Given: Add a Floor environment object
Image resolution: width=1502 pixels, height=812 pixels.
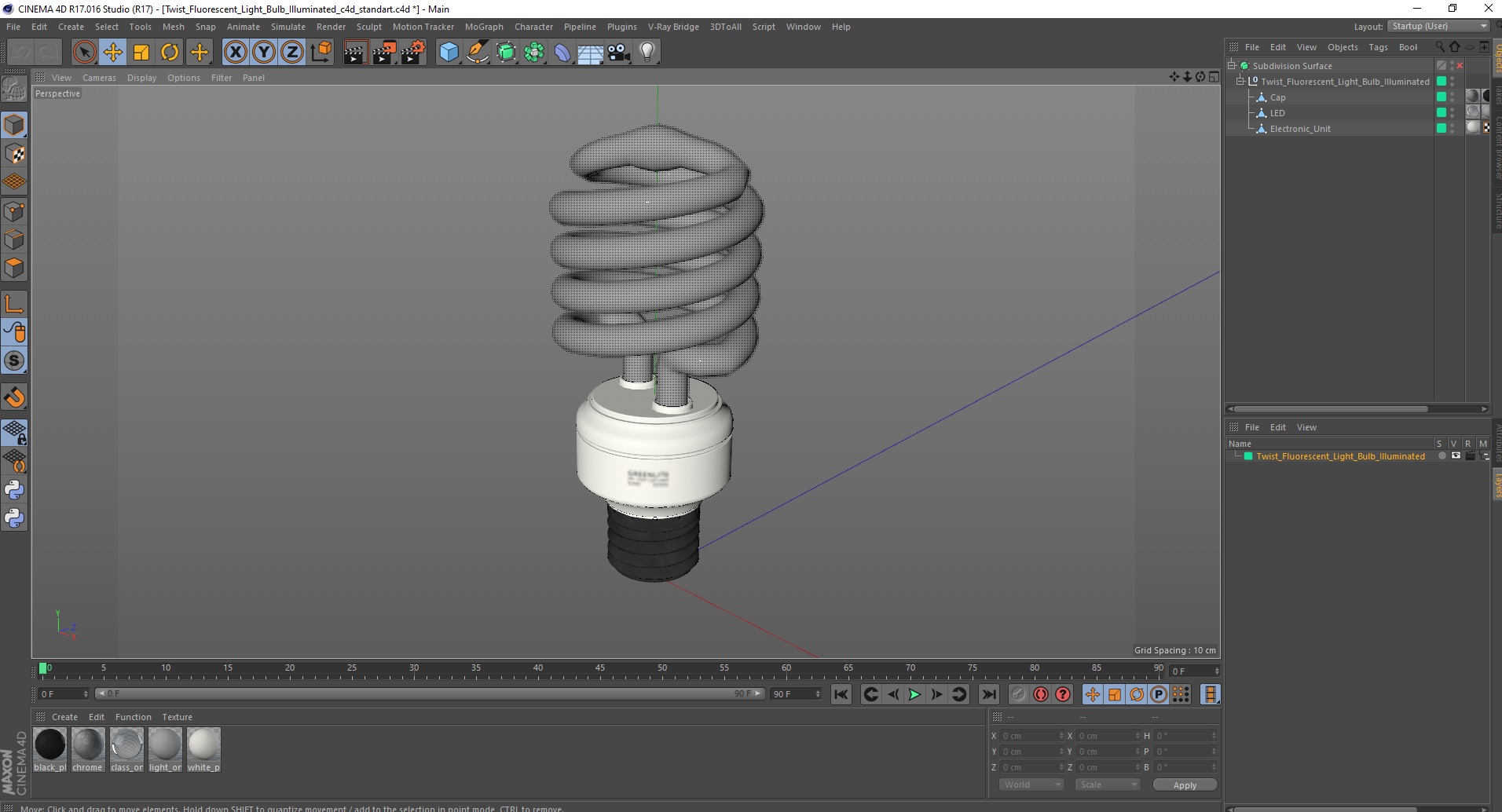Looking at the screenshot, I should [591, 53].
